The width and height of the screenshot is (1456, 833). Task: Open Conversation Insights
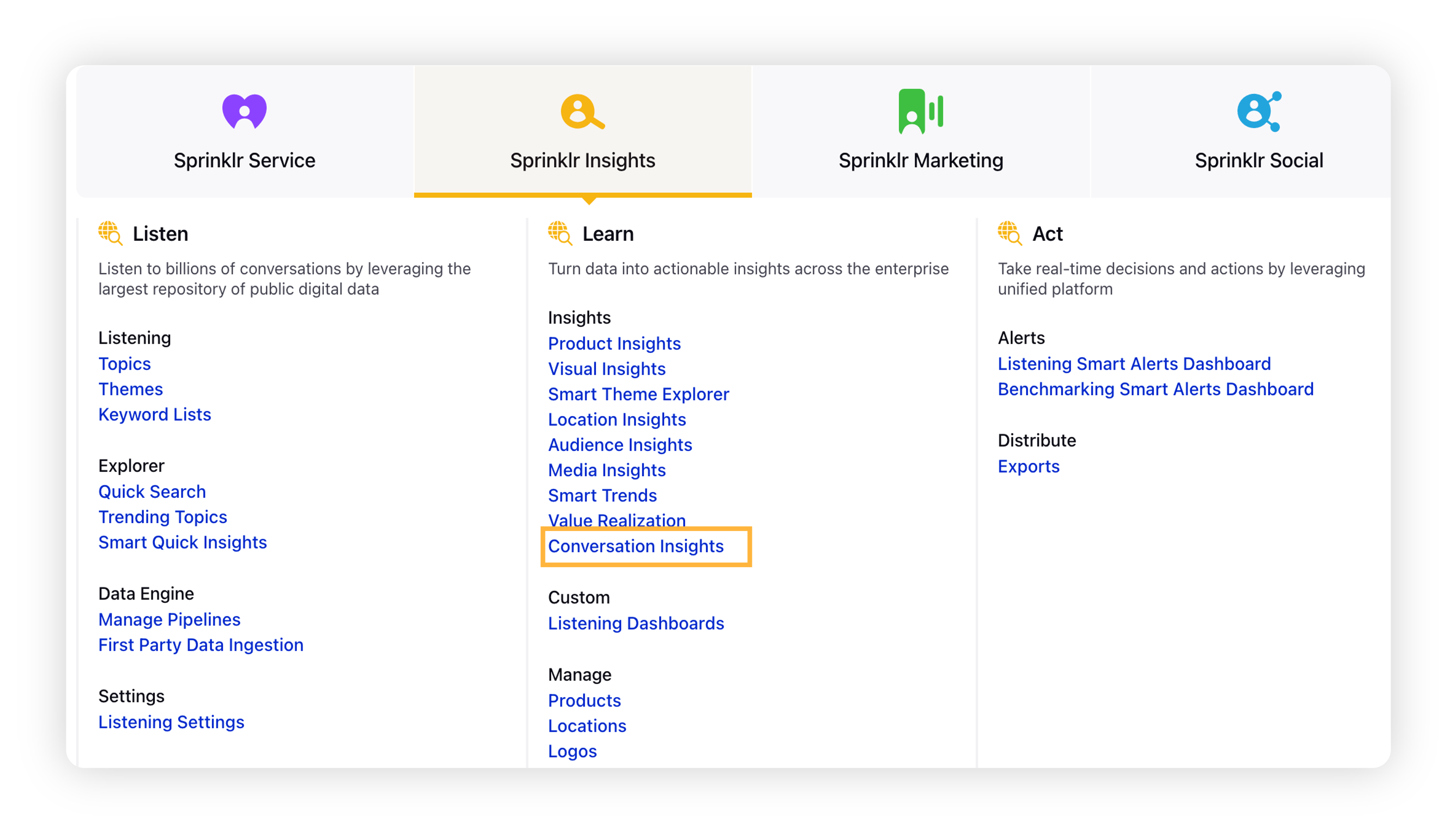pyautogui.click(x=635, y=546)
